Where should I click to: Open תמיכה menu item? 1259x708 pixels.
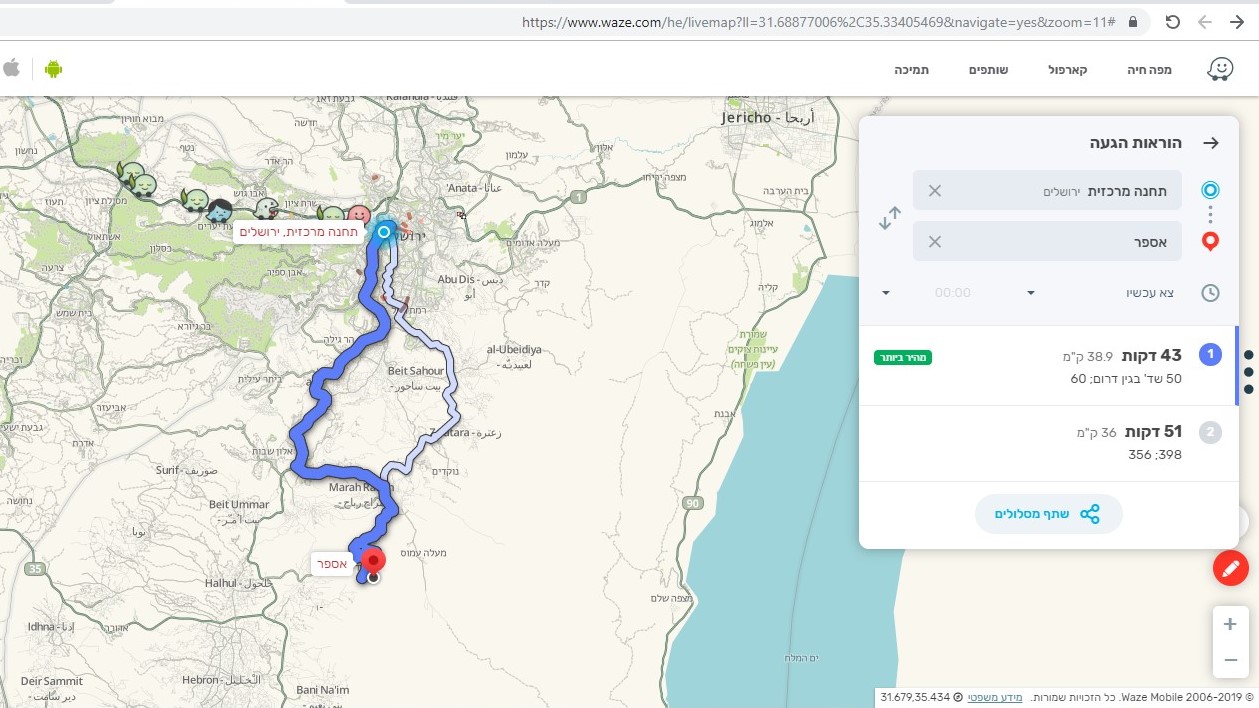coord(911,70)
